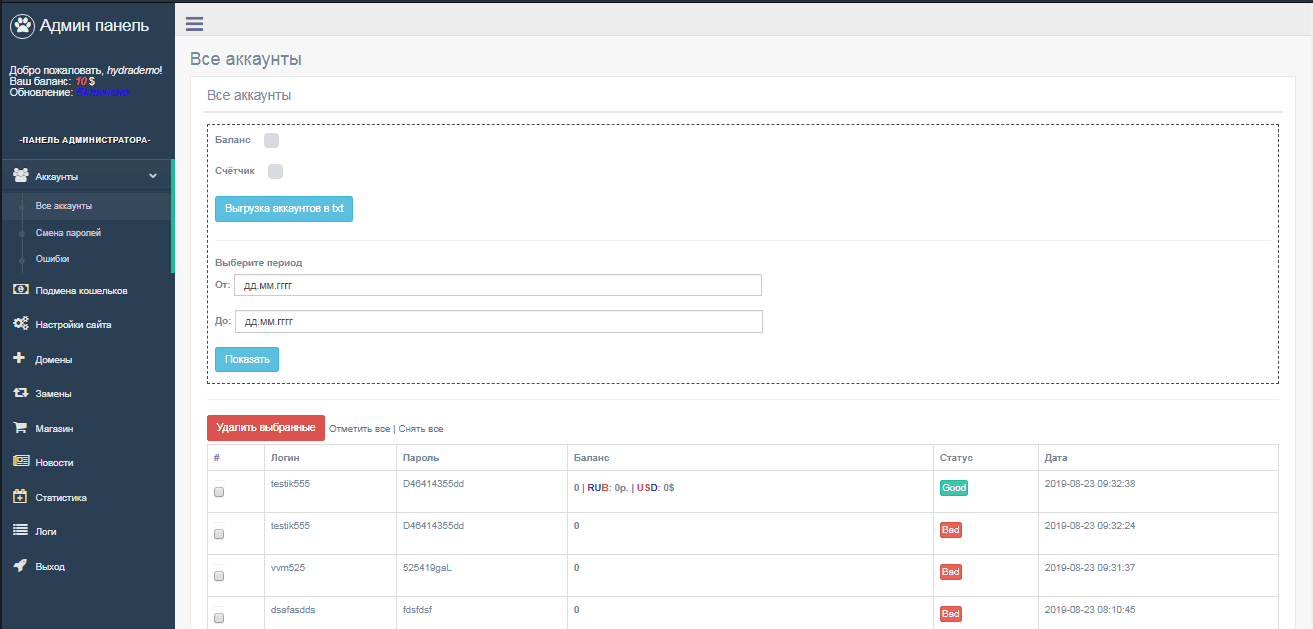Screen dimensions: 1313x629
Task: Click the site settings gears icon
Action: [x=20, y=324]
